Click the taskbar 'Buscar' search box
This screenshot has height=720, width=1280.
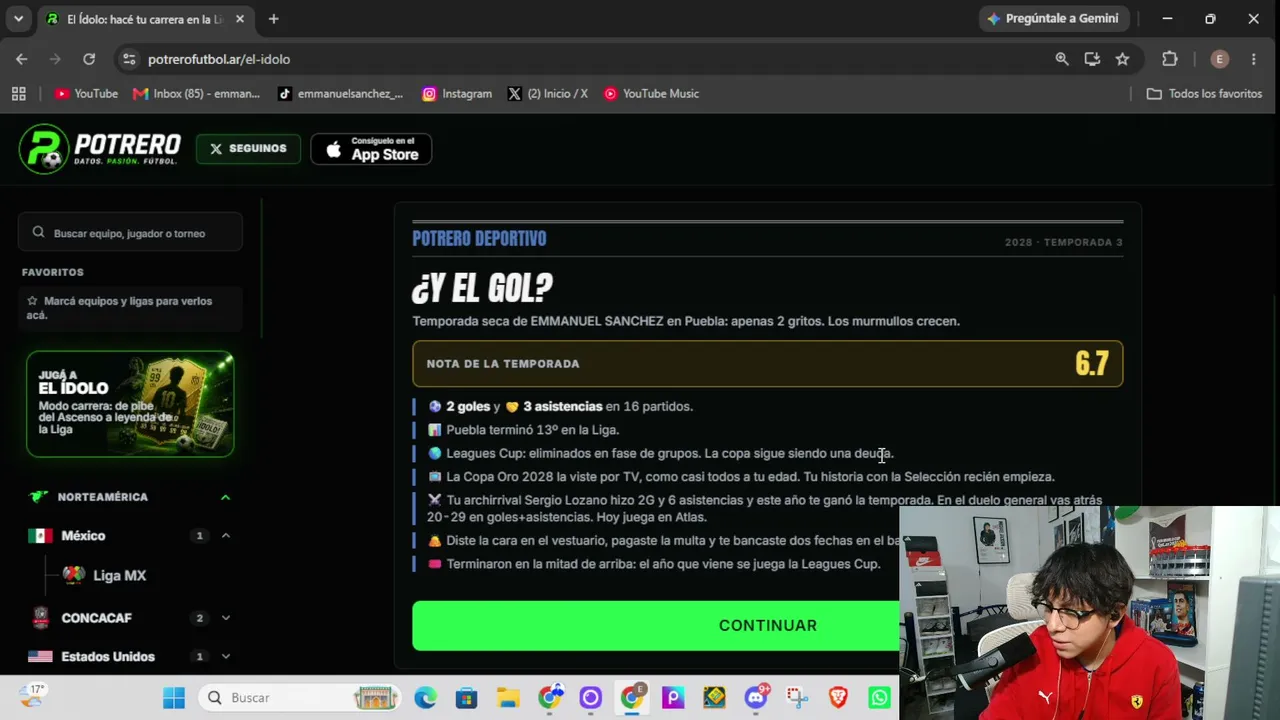[300, 697]
